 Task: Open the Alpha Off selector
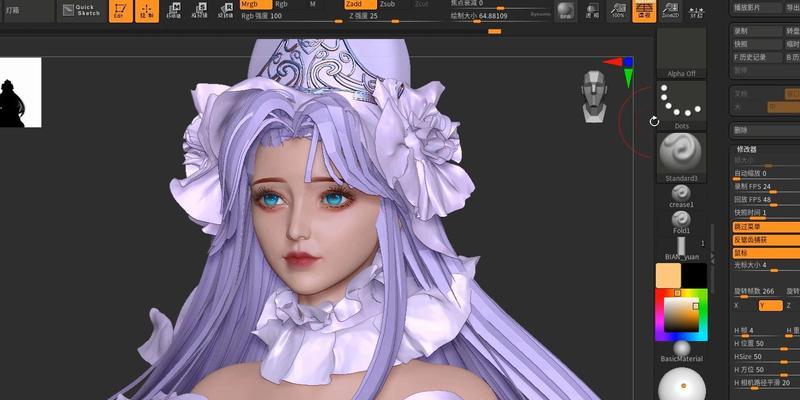[x=681, y=53]
